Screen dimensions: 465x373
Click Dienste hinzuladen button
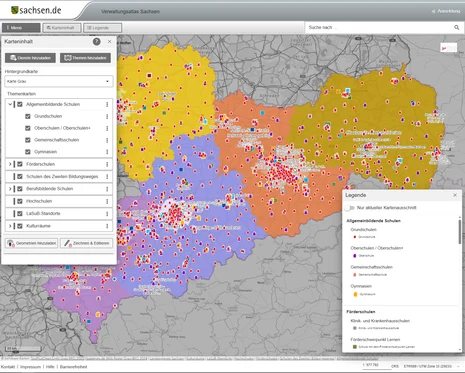pyautogui.click(x=31, y=58)
